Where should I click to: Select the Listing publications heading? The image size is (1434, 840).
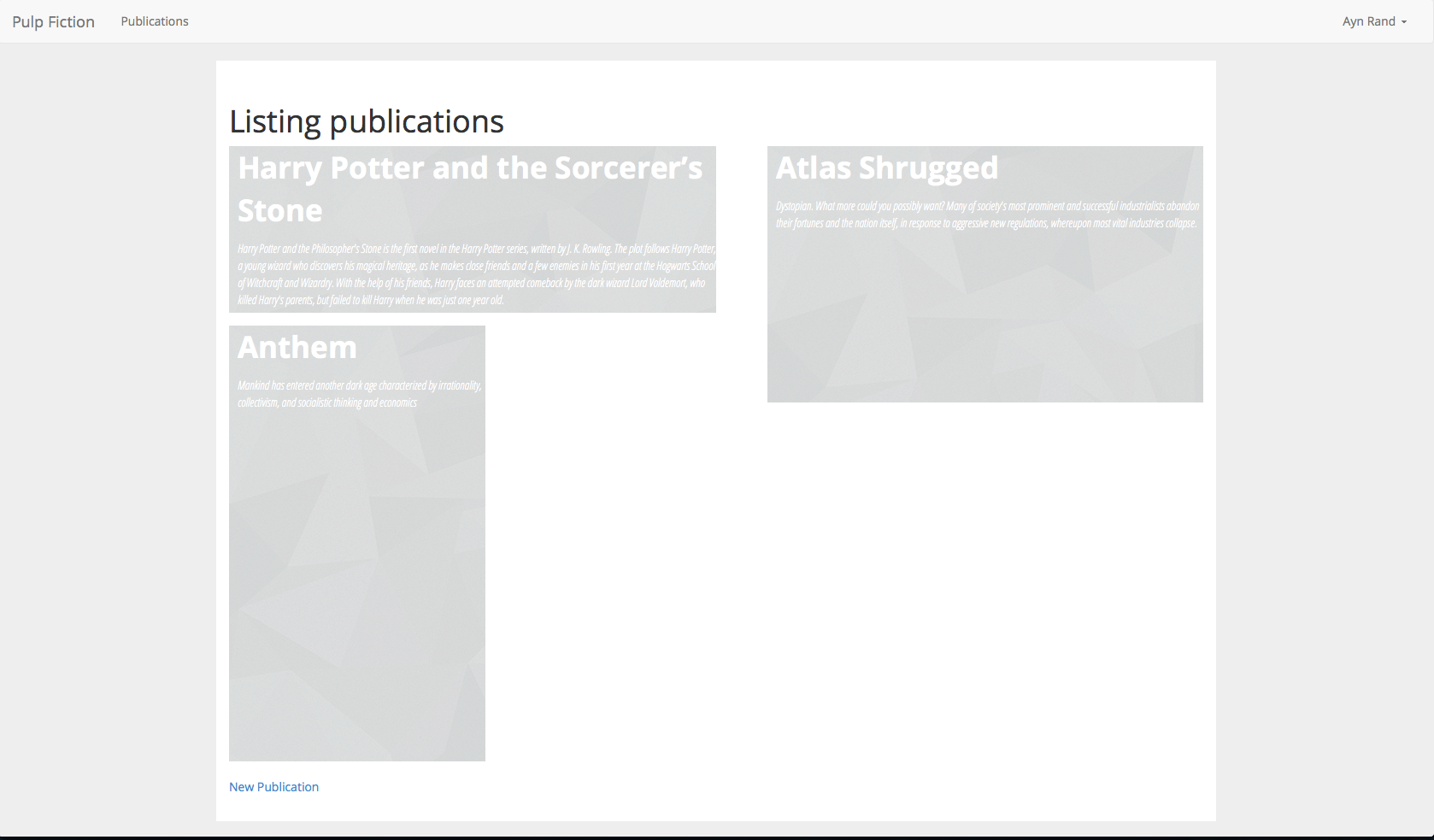(x=367, y=121)
